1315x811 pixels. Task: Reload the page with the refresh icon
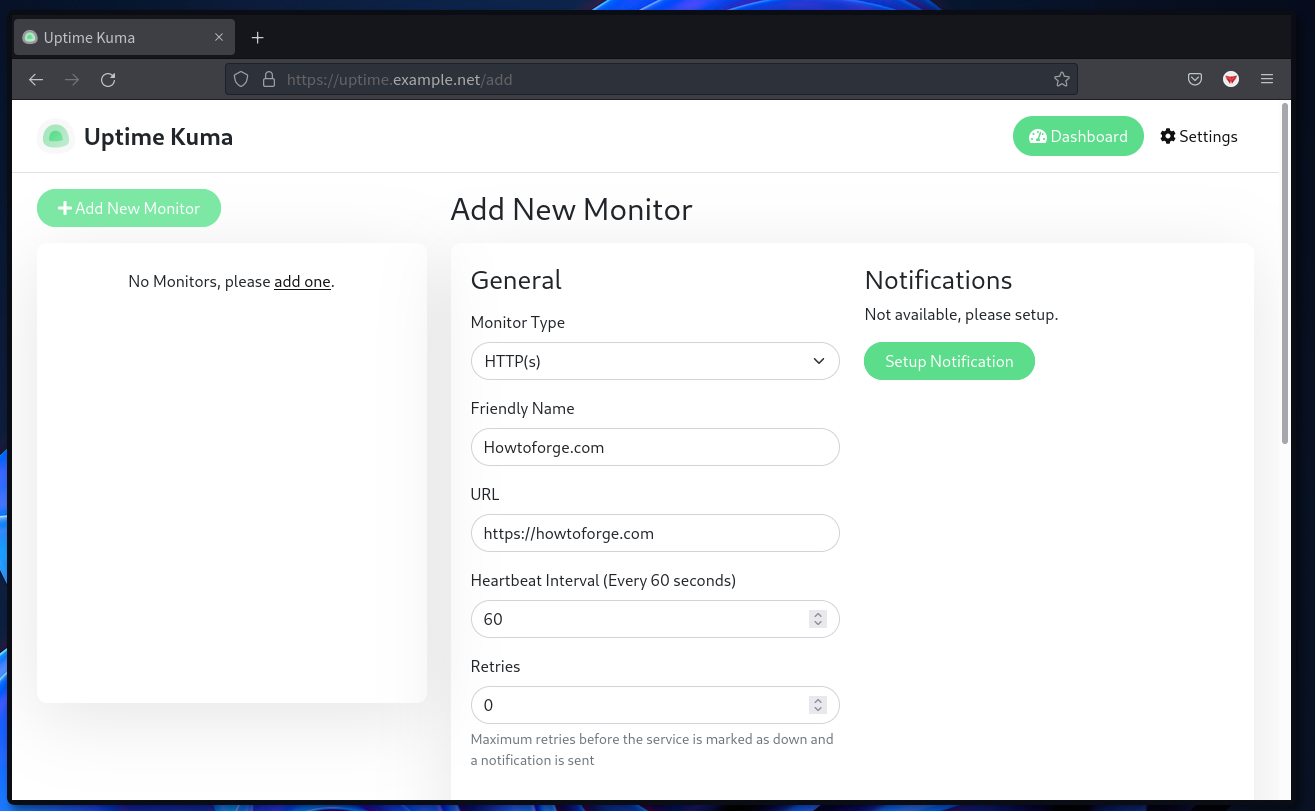[x=108, y=79]
